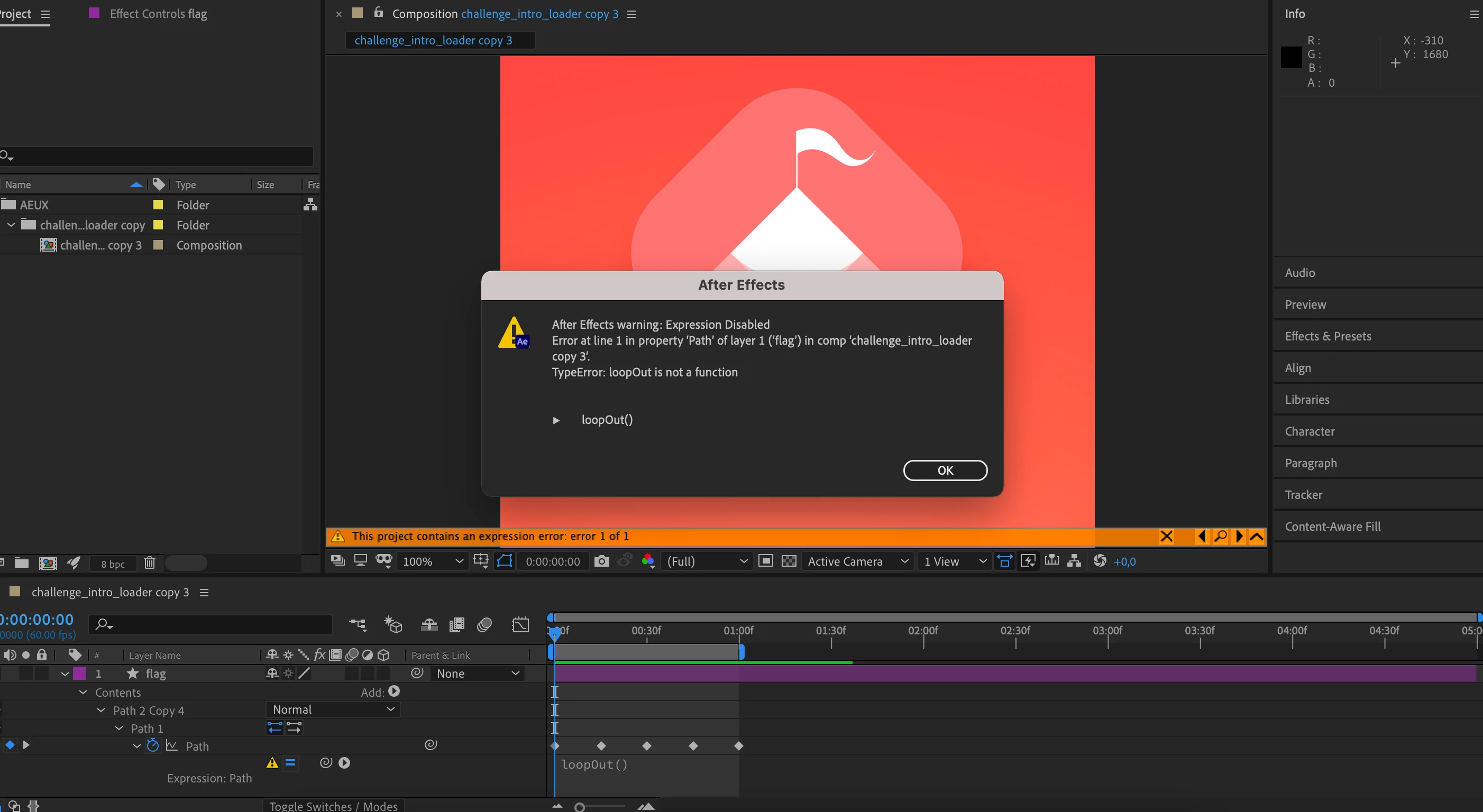Toggle the Path stopwatch
The image size is (1483, 812).
tap(152, 746)
